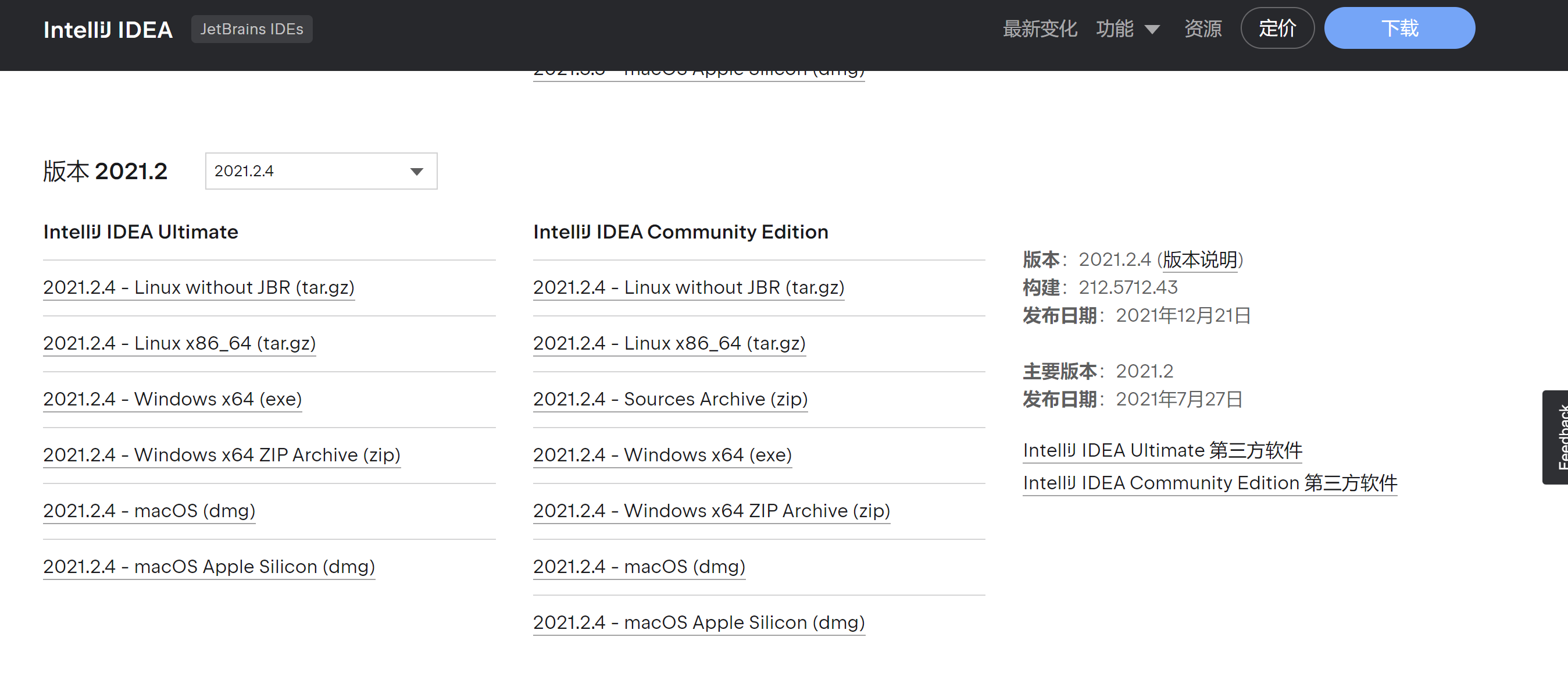Download Ultimate Linux without JBR tar.gz

coord(198,287)
